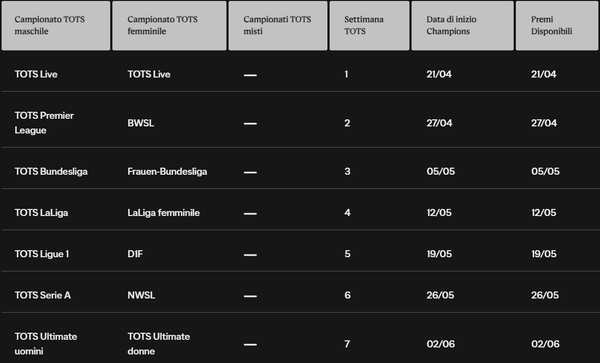The height and width of the screenshot is (363, 600).
Task: Click the Campionato TOTS maschile column header
Action: click(x=56, y=26)
